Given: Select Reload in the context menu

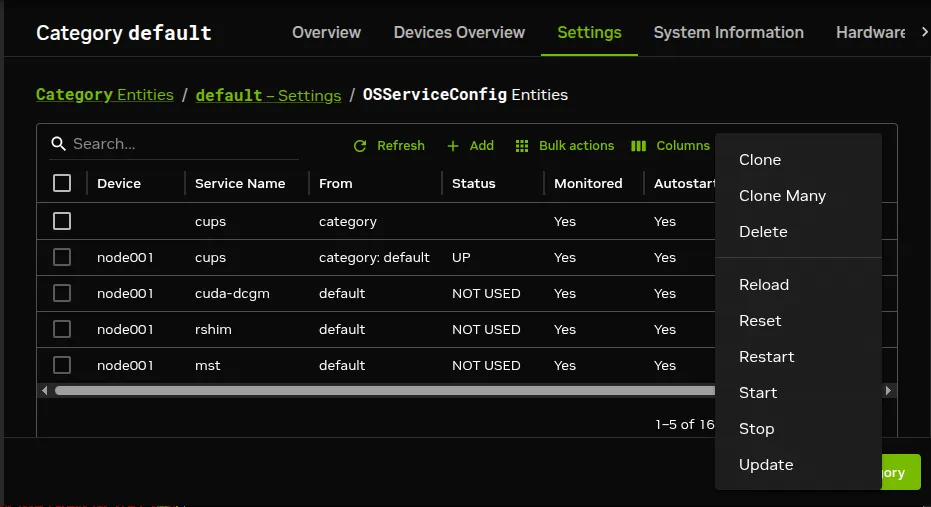Looking at the screenshot, I should coord(798,284).
